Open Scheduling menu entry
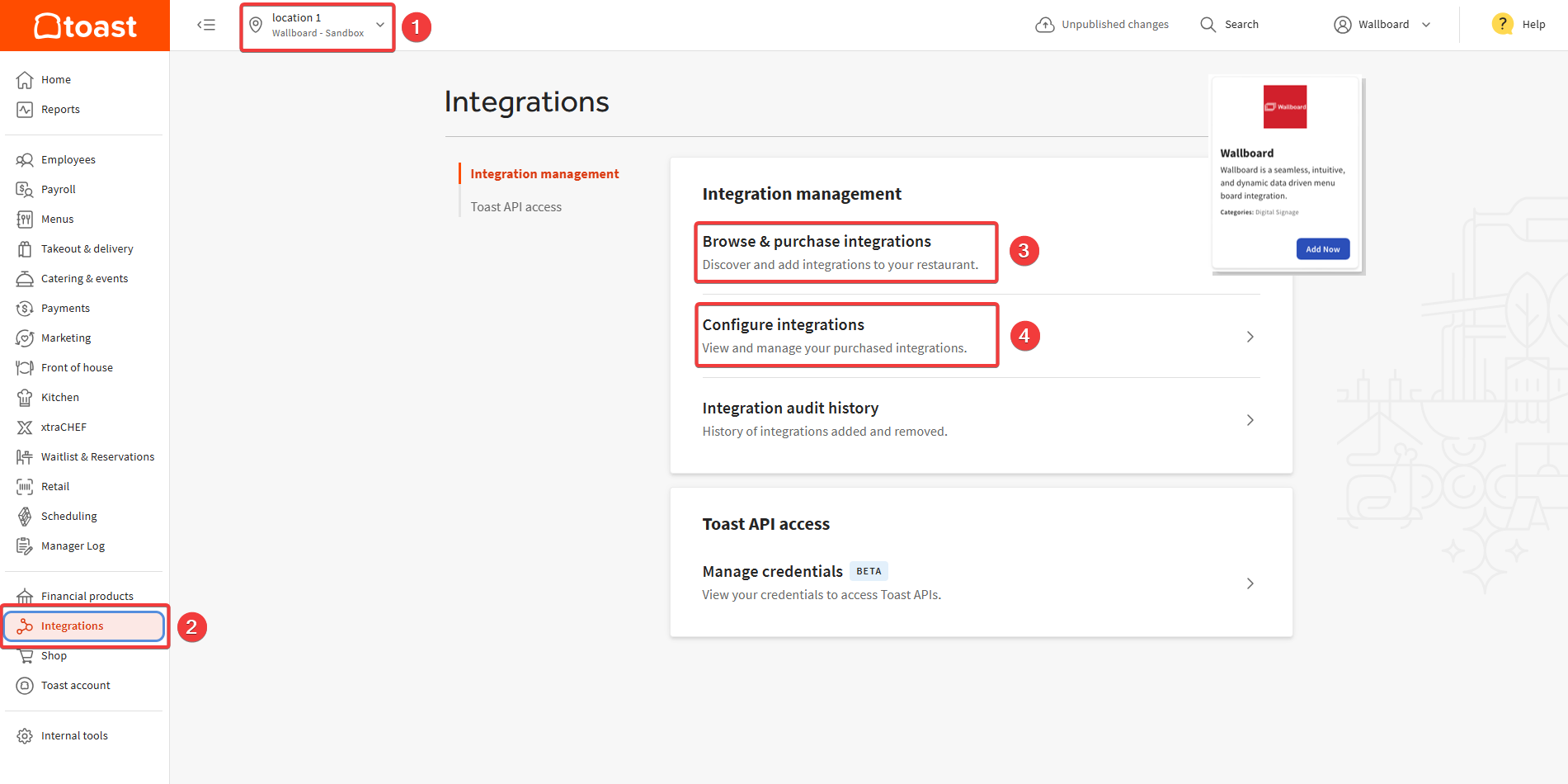This screenshot has height=784, width=1568. coord(69,517)
